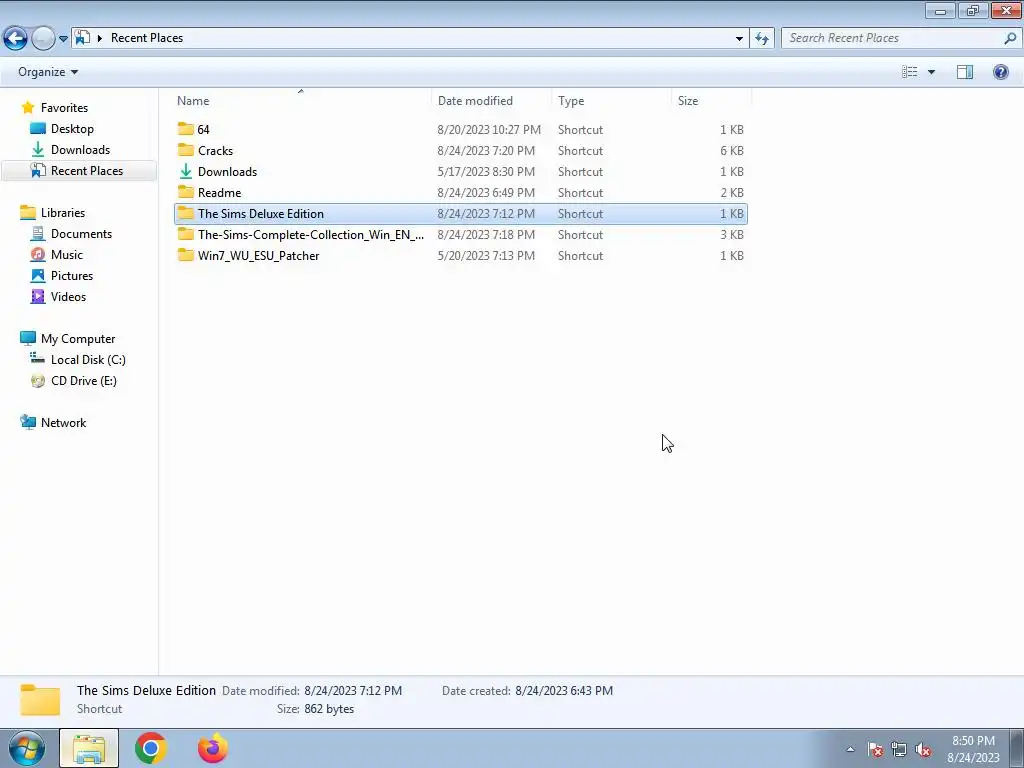Sort by the Size column header
The image size is (1024, 768).
(x=712, y=101)
